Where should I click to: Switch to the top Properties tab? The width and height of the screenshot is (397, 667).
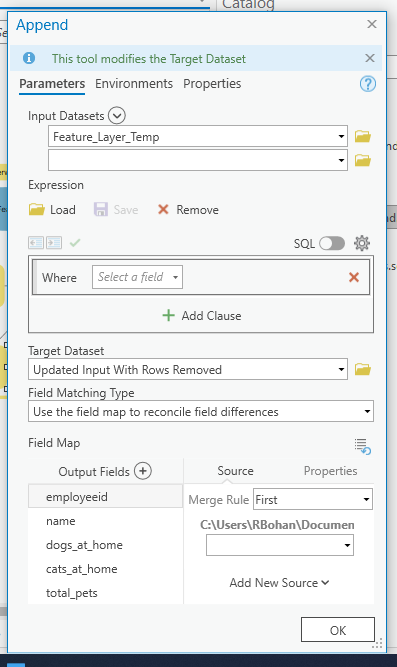(x=212, y=84)
